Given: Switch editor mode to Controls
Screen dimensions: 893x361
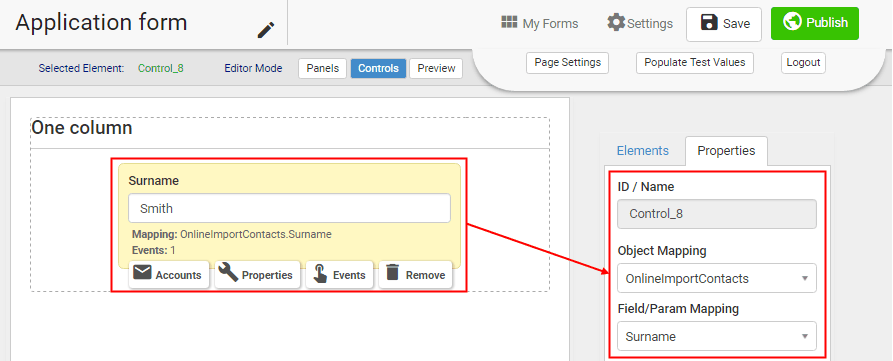Looking at the screenshot, I should 378,68.
